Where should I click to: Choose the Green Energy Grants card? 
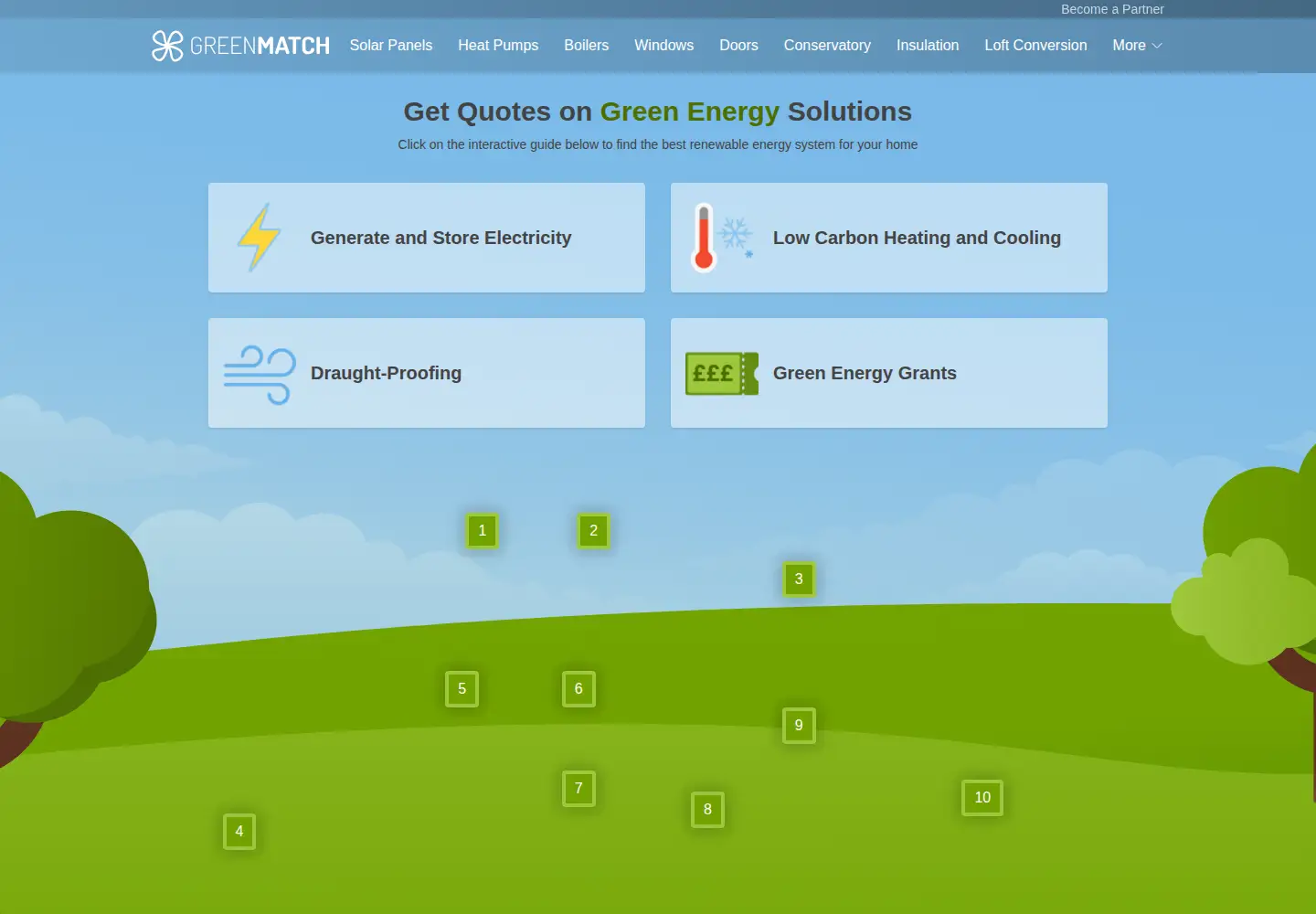[x=889, y=373]
